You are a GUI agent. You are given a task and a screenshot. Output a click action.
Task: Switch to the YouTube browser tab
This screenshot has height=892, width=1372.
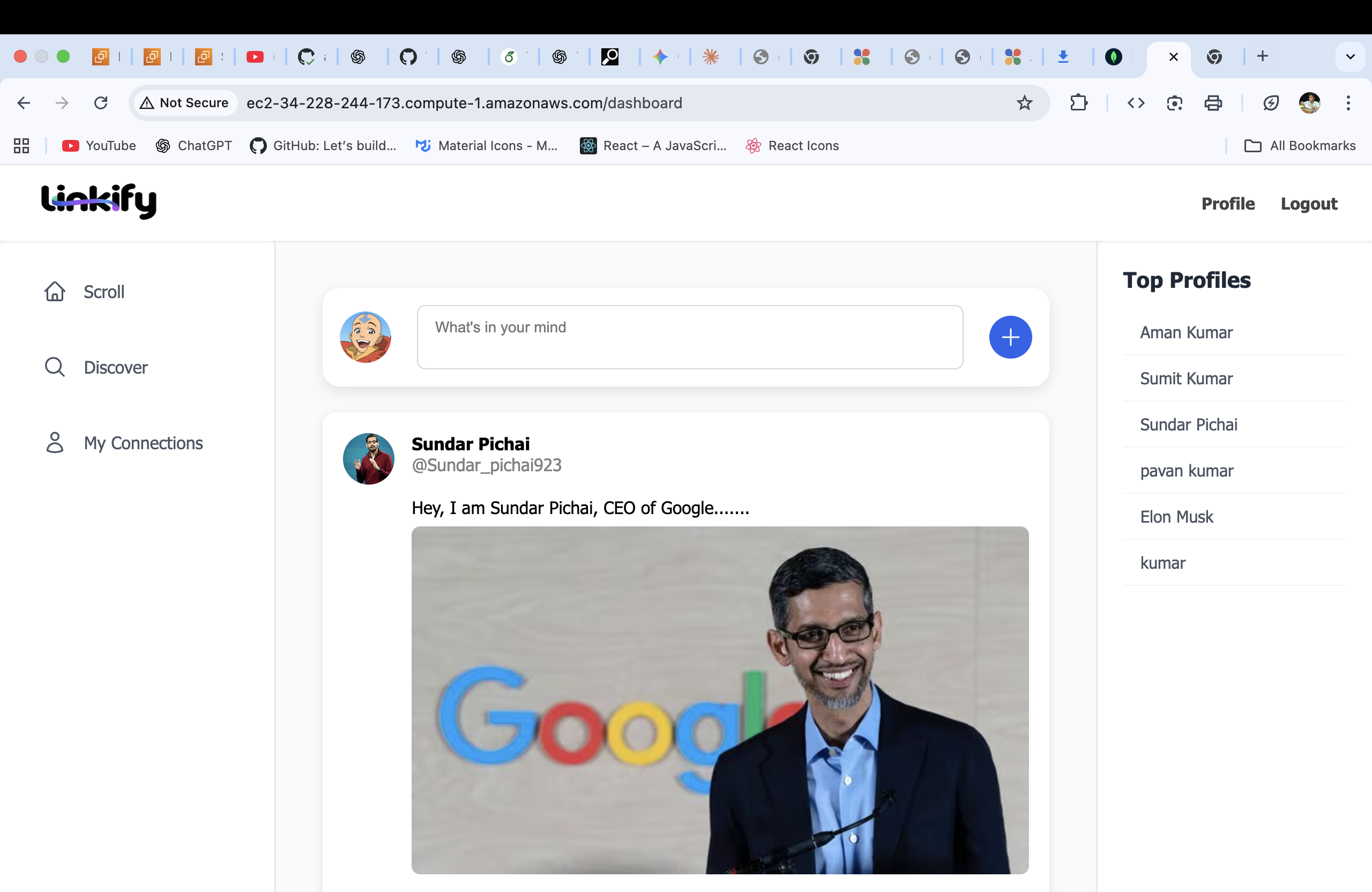(x=255, y=56)
